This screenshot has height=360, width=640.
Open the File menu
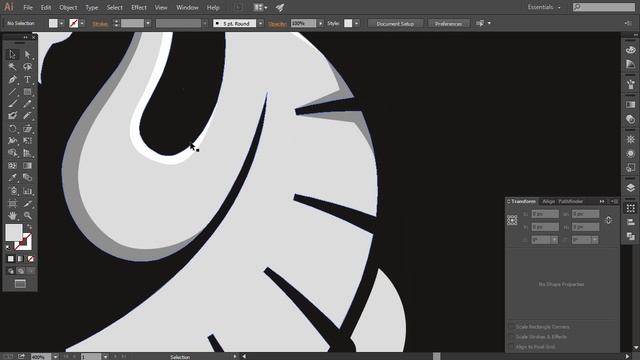pyautogui.click(x=28, y=7)
